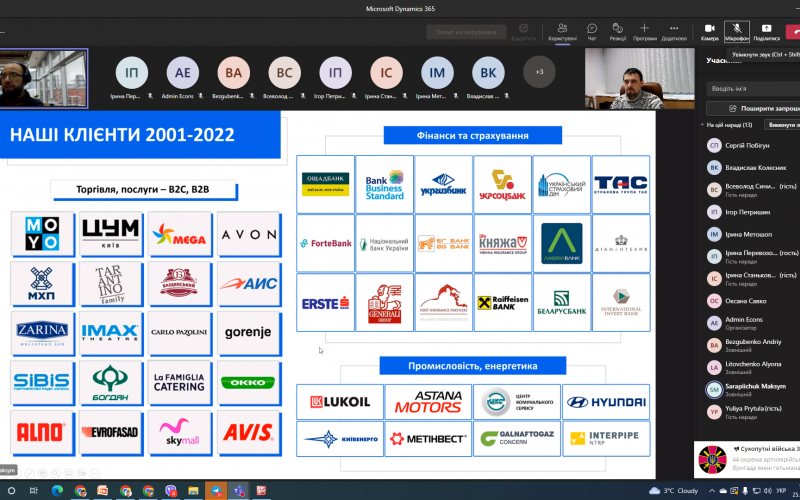Select participant avatar BA Bezgubenko
The width and height of the screenshot is (800, 500).
tap(234, 73)
